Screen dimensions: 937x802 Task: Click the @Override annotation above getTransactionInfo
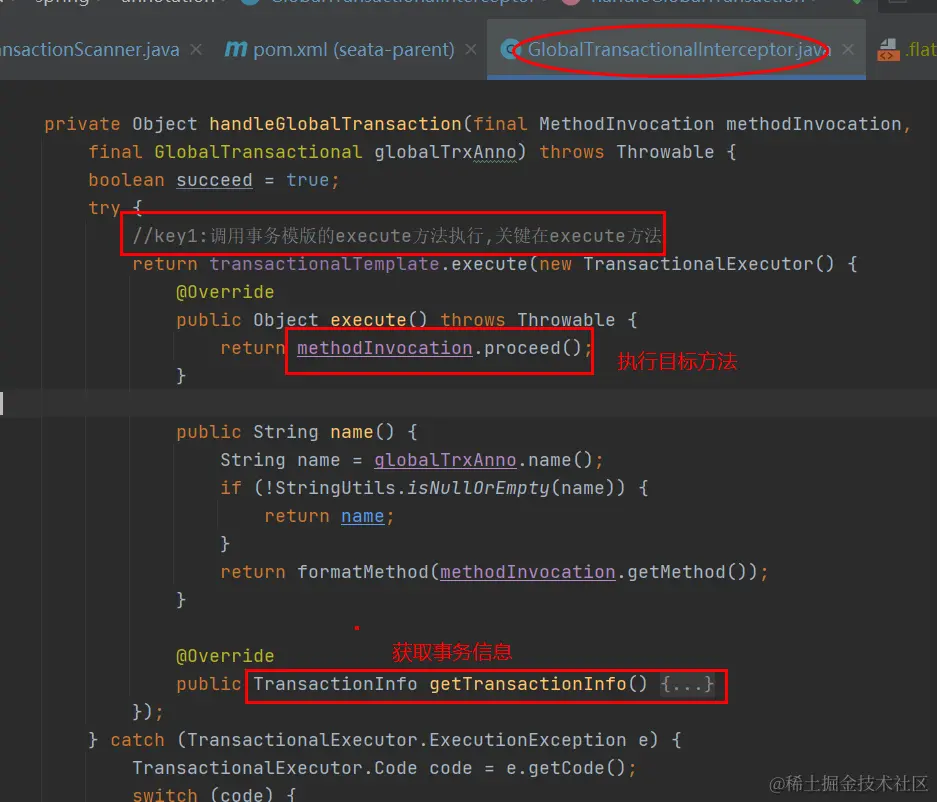[225, 656]
